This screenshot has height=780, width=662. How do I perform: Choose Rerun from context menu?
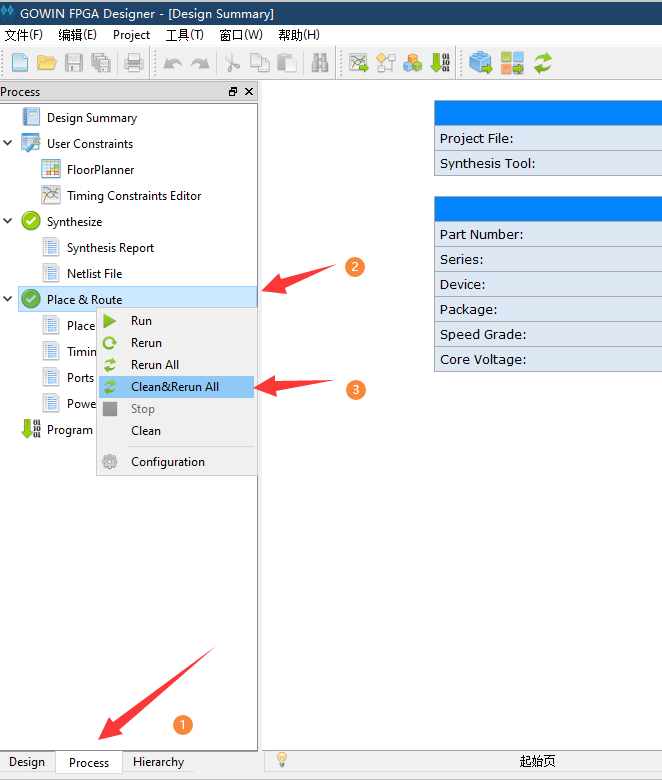[177, 343]
